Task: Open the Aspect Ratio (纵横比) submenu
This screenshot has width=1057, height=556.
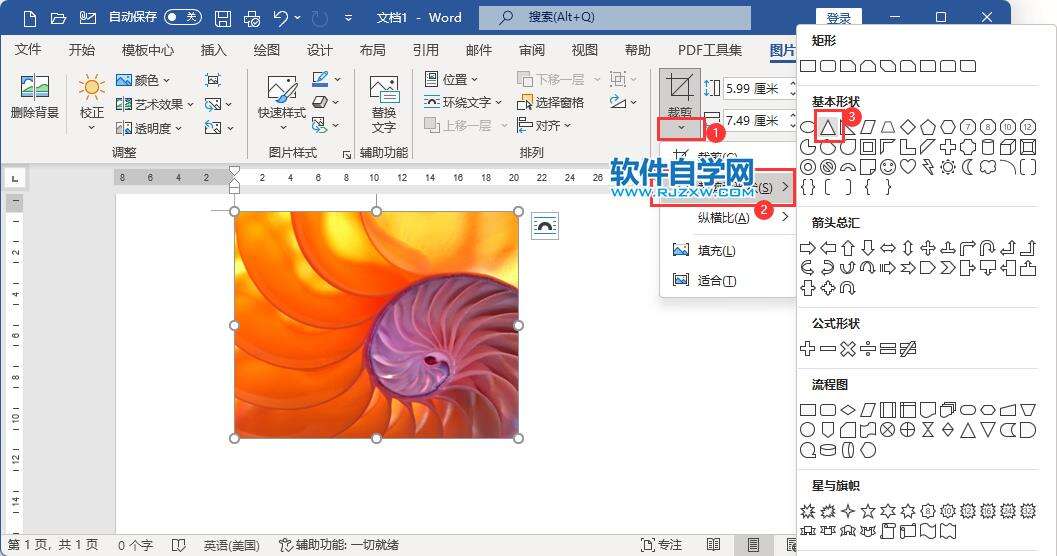Action: tap(728, 218)
